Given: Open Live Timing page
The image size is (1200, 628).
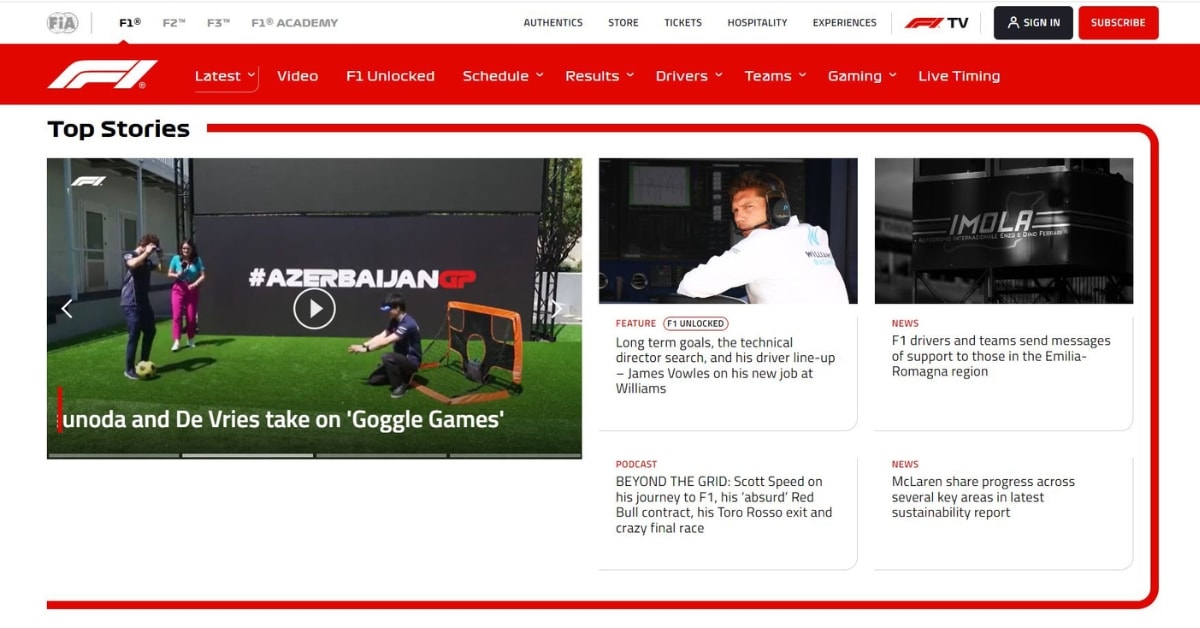Looking at the screenshot, I should click(x=959, y=76).
